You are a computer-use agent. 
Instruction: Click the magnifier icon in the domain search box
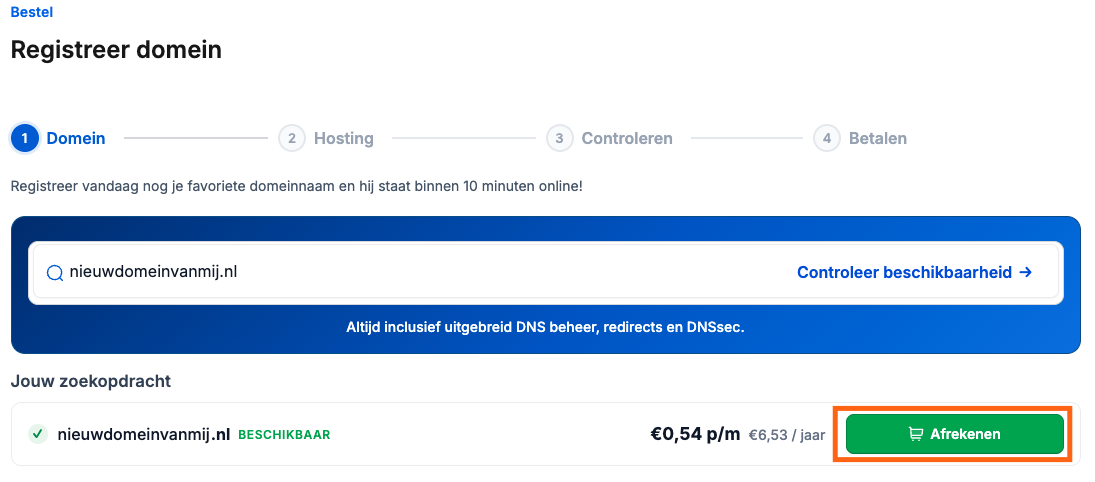pos(54,273)
